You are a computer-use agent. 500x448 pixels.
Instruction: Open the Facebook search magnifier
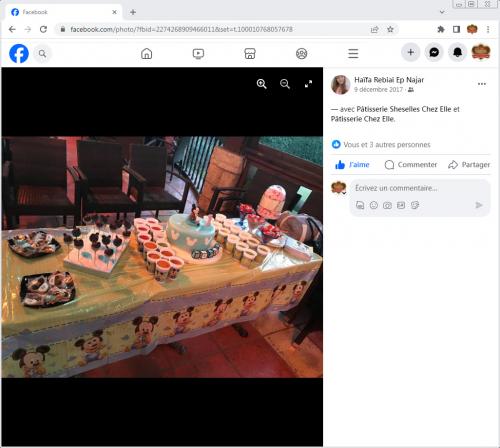point(42,53)
